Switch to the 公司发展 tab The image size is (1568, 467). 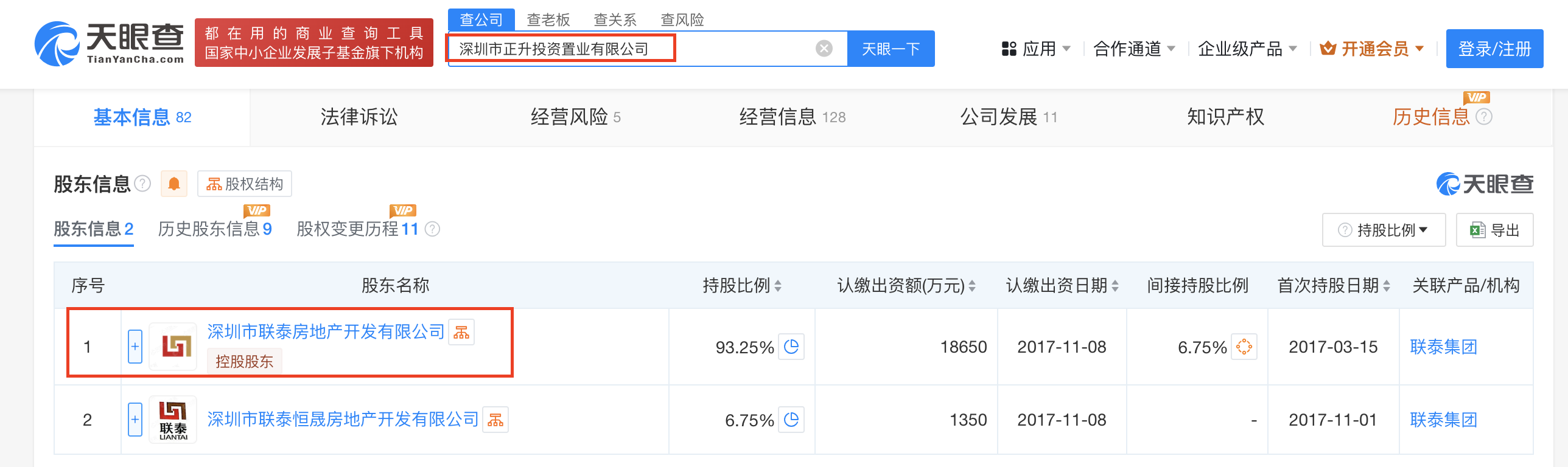click(x=1009, y=117)
